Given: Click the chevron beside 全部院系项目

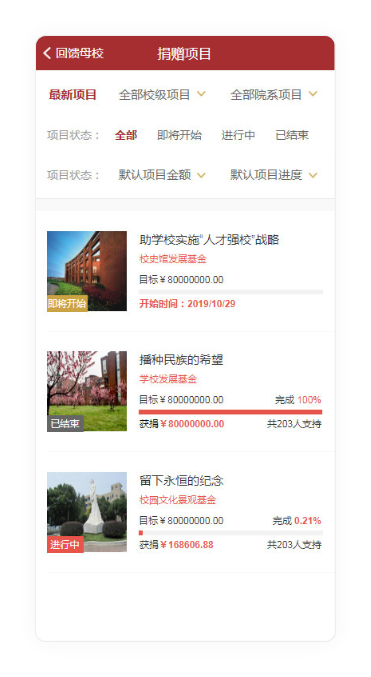Looking at the screenshot, I should (x=313, y=94).
